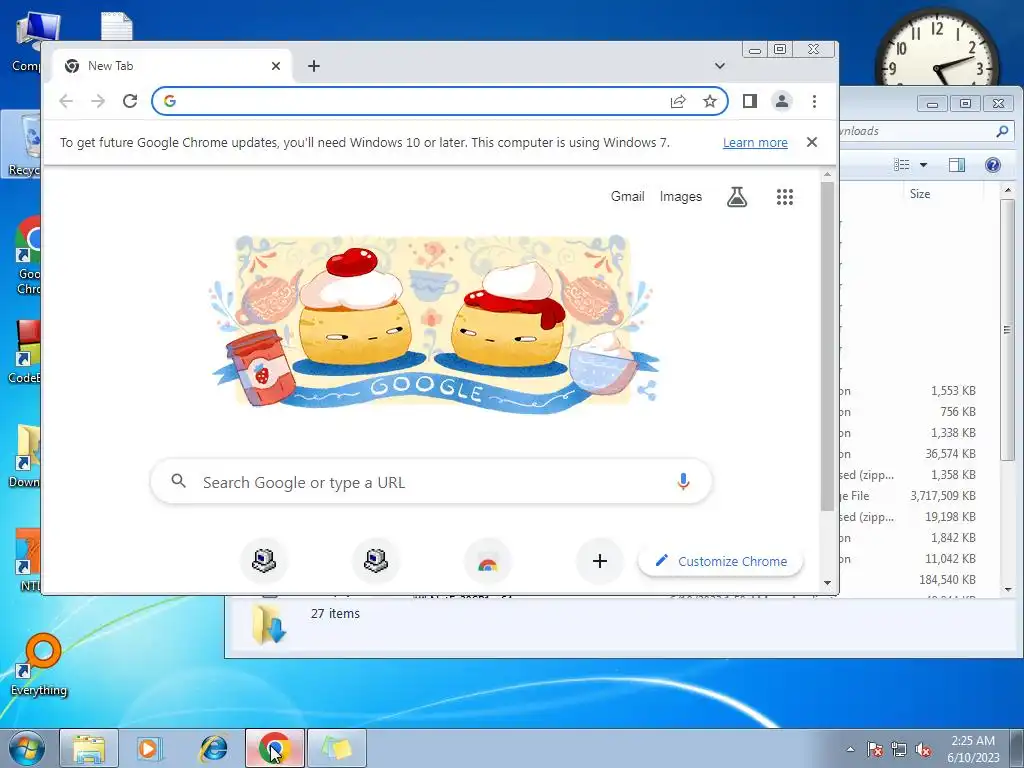Open a new tab with plus button
Viewport: 1024px width, 768px height.
pos(313,66)
